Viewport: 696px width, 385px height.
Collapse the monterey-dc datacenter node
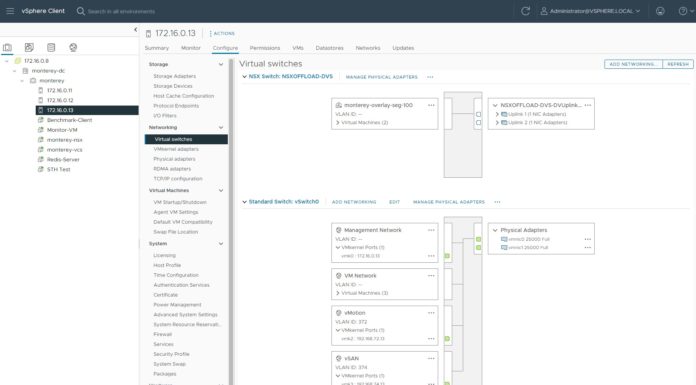click(x=15, y=71)
